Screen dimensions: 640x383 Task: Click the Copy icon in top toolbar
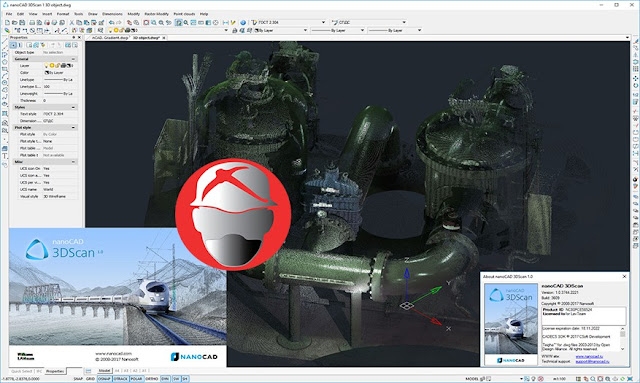click(79, 22)
